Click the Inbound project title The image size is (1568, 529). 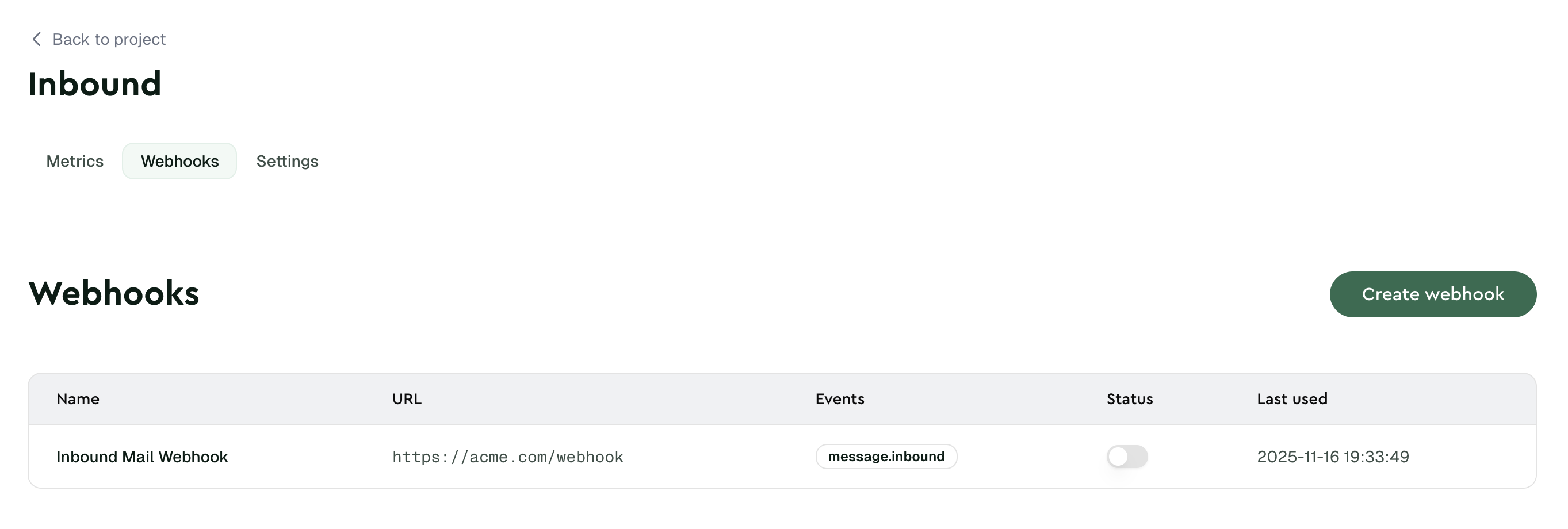(95, 82)
